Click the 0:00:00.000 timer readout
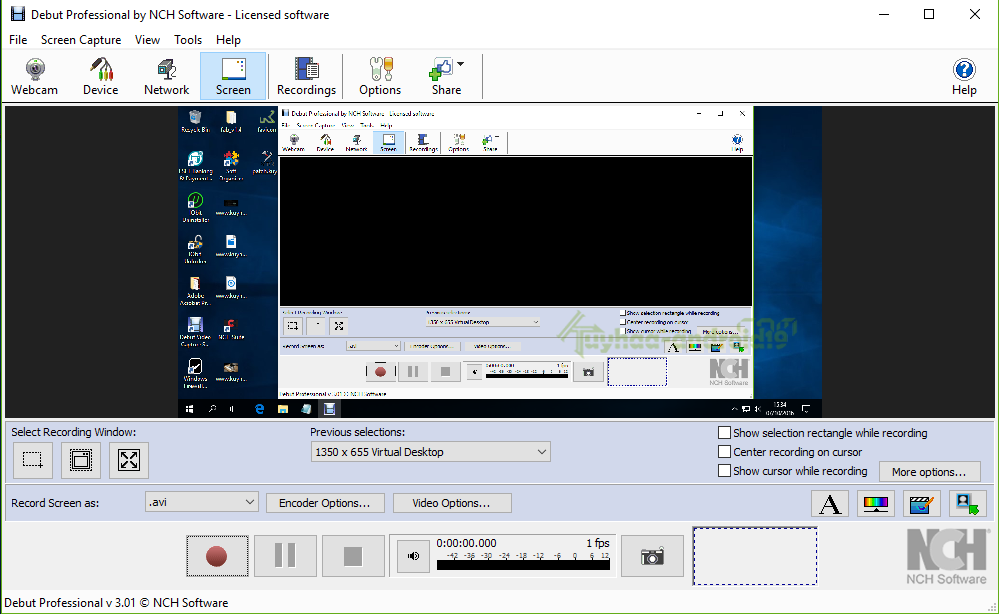The height and width of the screenshot is (614, 999). click(466, 543)
